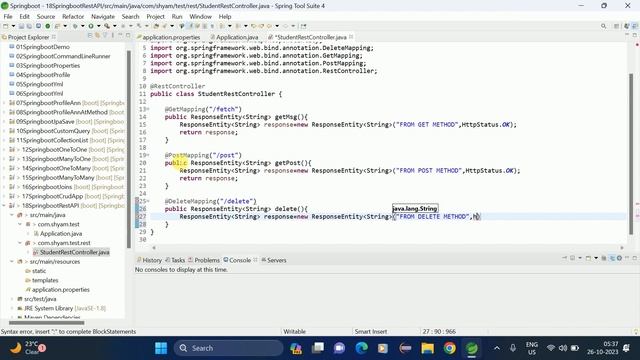The width and height of the screenshot is (640, 360).
Task: Open Google Chrome from taskbar
Action: pos(449,348)
